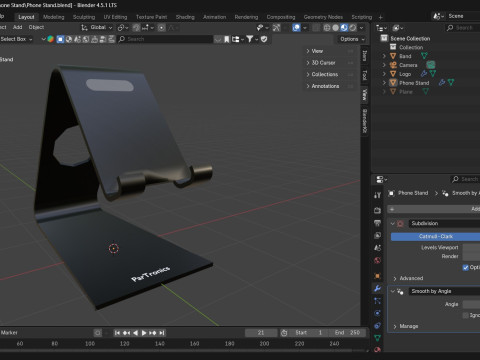Open the Options dropdown in the viewport header
The image size is (480, 360).
(x=352, y=39)
